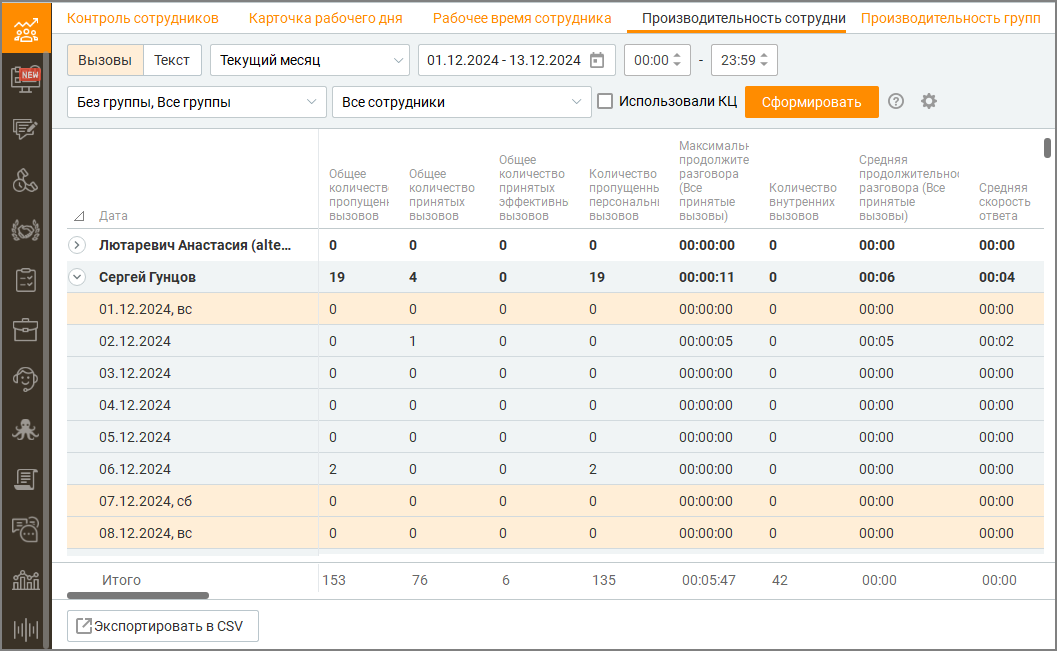The image size is (1057, 651).
Task: Open the handshake wreath sidebar icon
Action: pyautogui.click(x=26, y=230)
